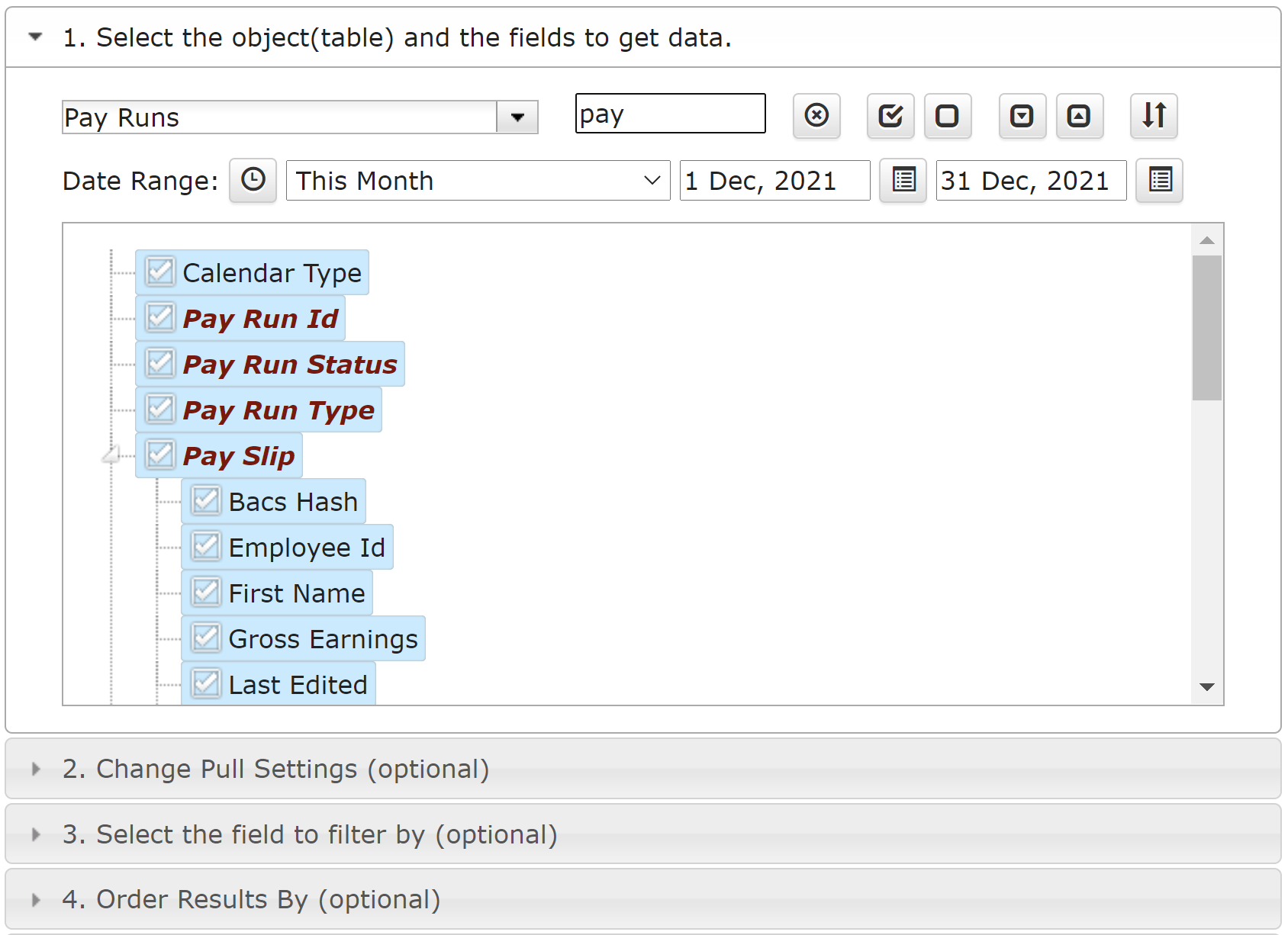Open the This Month range dropdown

coord(478,181)
